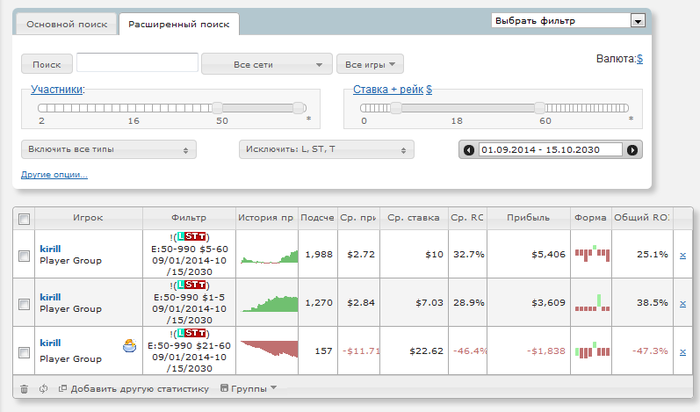This screenshot has height=412, width=700.
Task: Click left handle of stake slider
Action: tap(396, 108)
